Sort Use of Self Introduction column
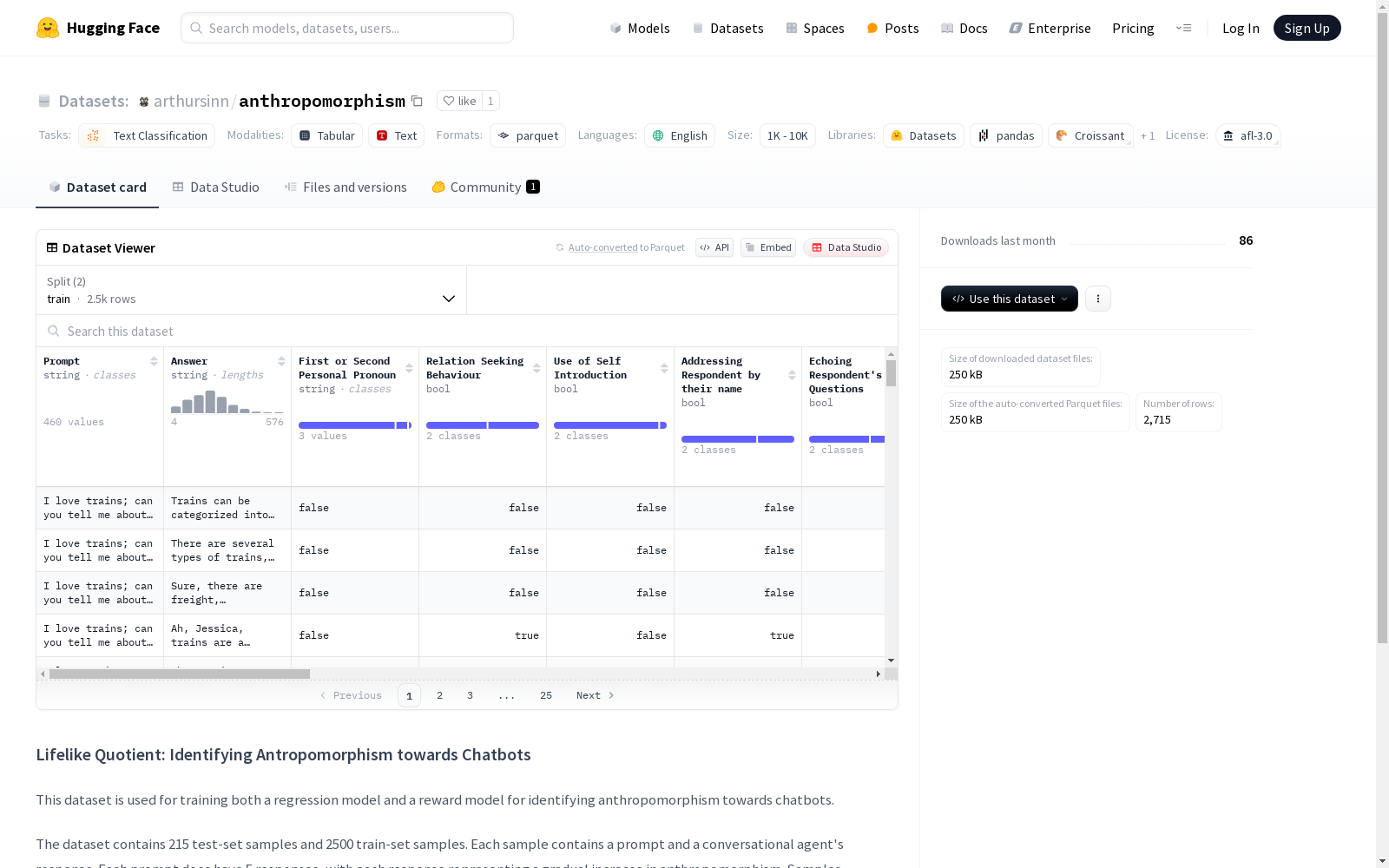1389x868 pixels. coord(664,368)
